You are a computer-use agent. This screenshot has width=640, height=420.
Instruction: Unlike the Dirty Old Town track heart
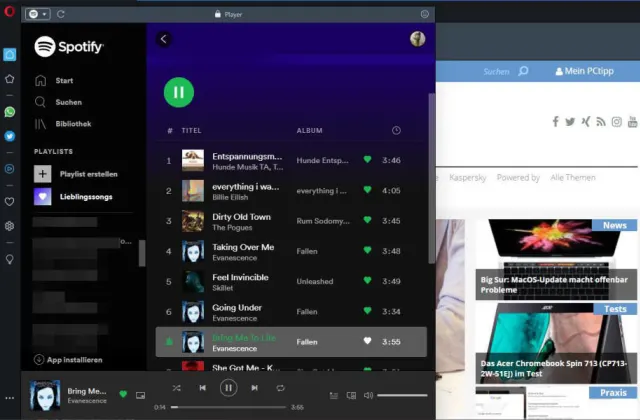point(367,221)
